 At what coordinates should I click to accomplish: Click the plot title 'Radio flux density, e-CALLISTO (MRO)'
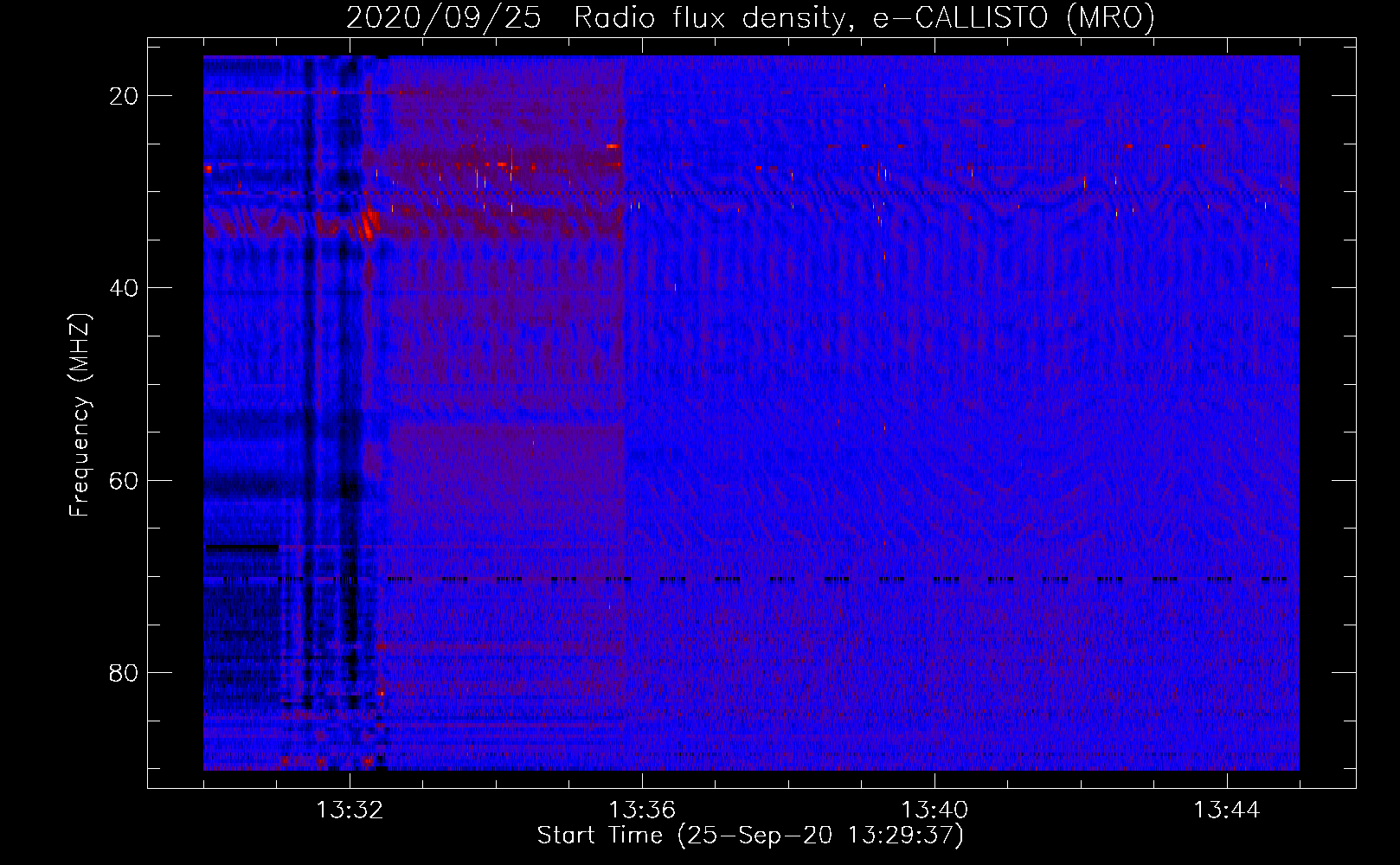point(864,18)
